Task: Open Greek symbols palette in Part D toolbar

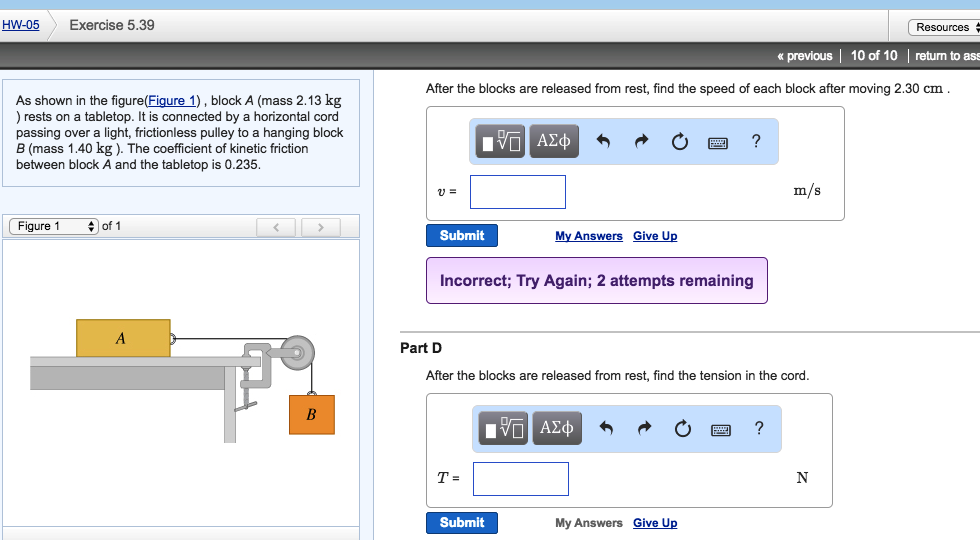Action: pyautogui.click(x=557, y=428)
